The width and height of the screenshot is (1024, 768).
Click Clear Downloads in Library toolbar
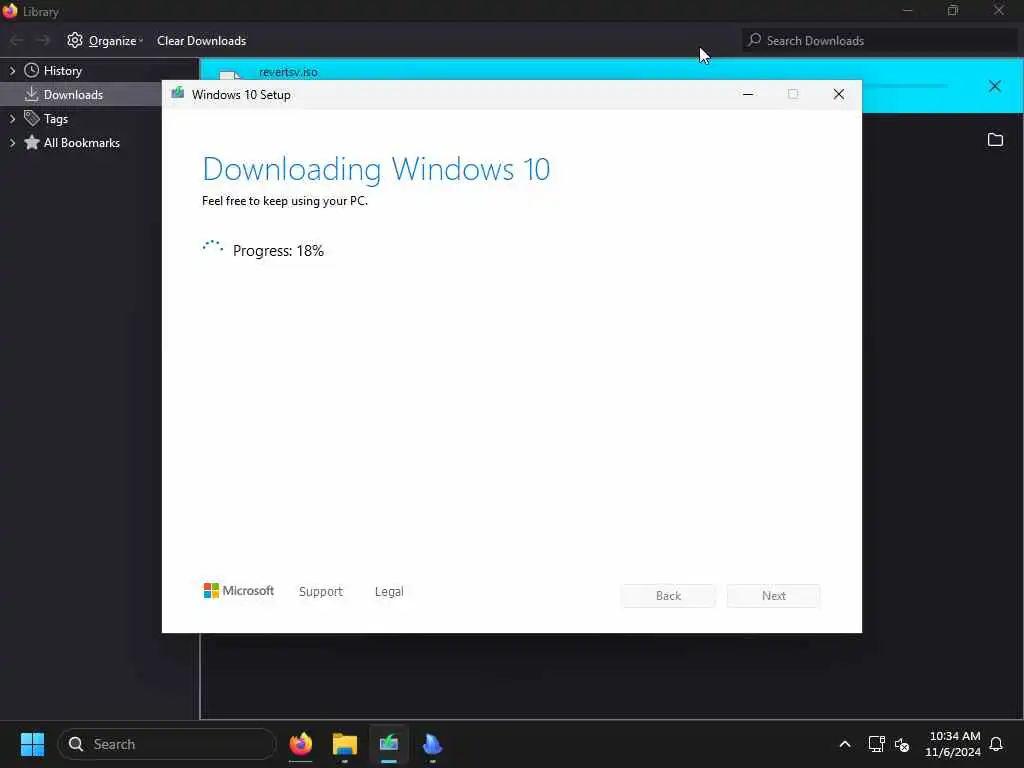point(201,40)
